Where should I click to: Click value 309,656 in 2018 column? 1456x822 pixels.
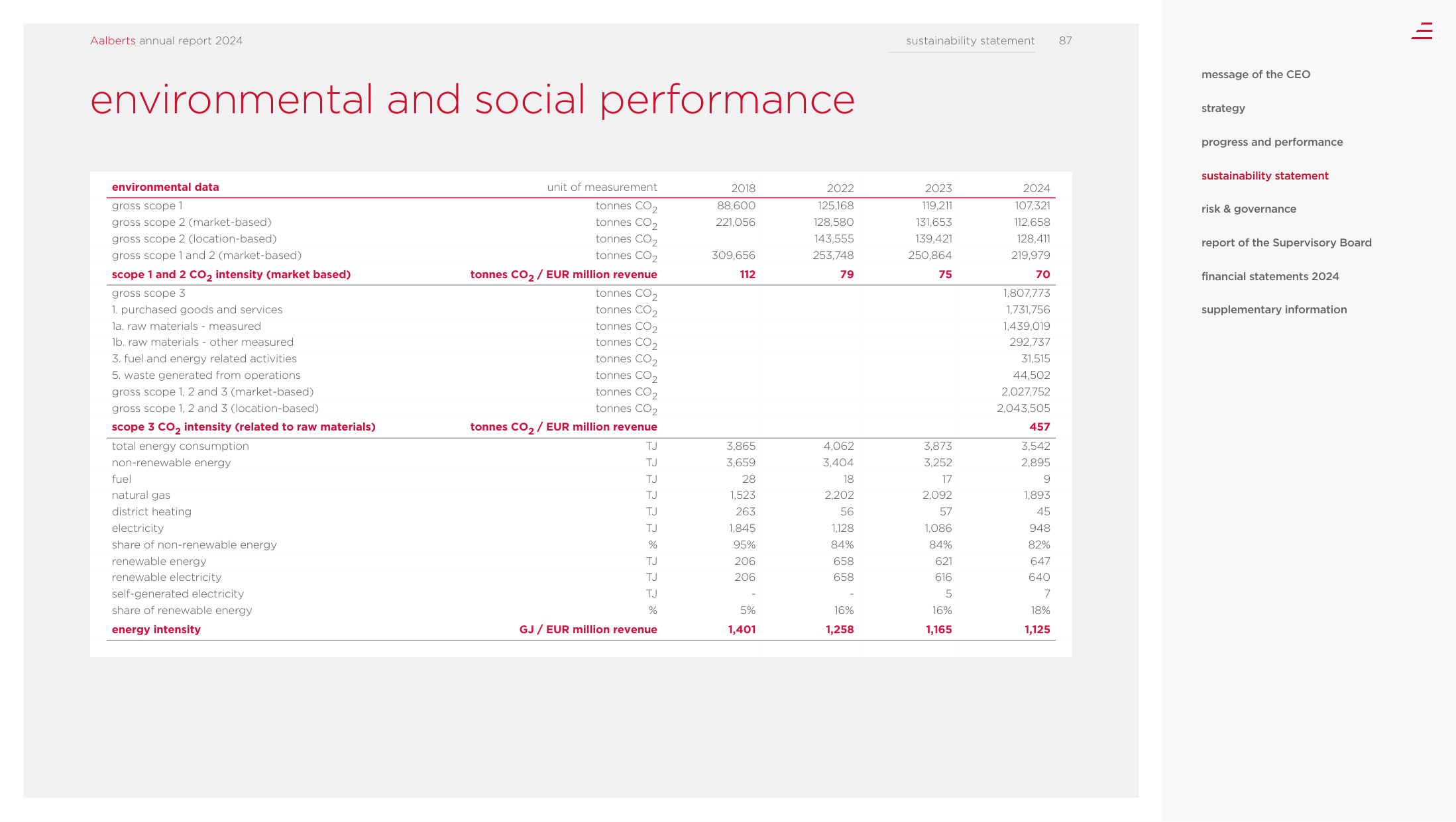(734, 255)
